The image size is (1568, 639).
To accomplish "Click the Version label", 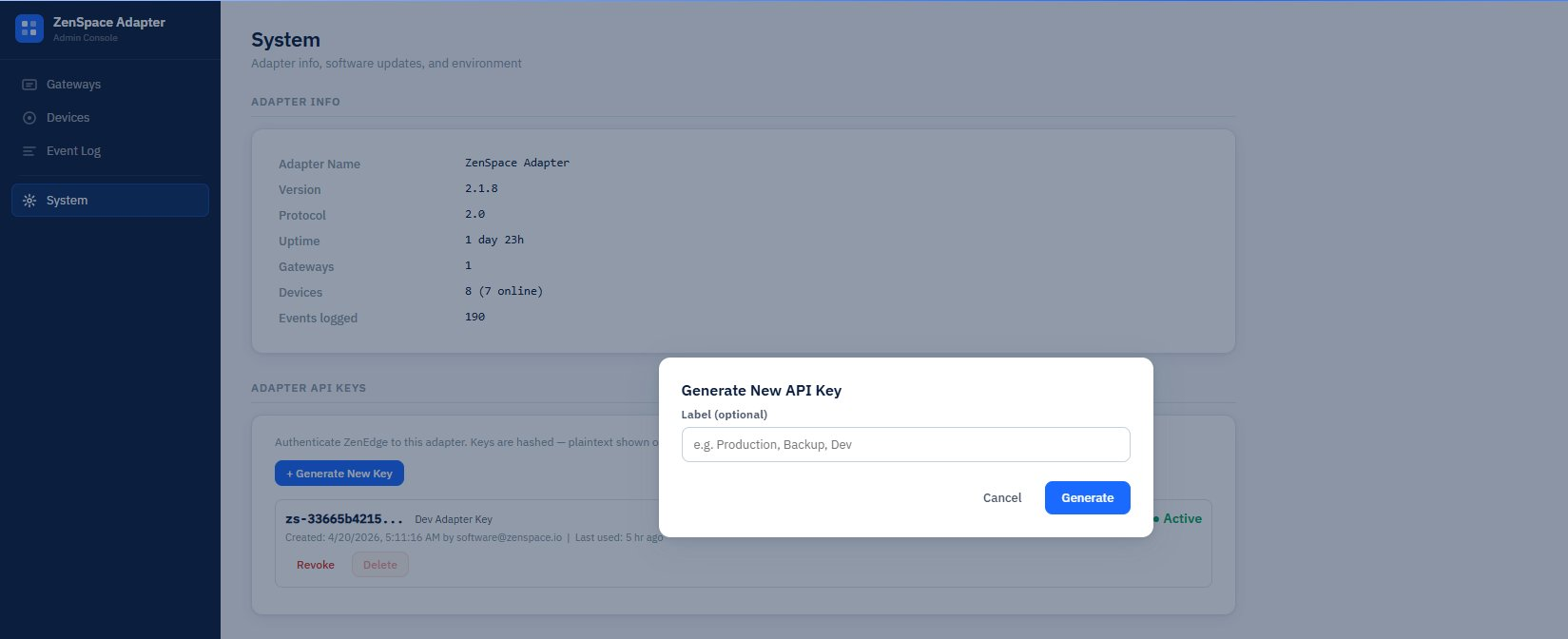I will tap(300, 189).
